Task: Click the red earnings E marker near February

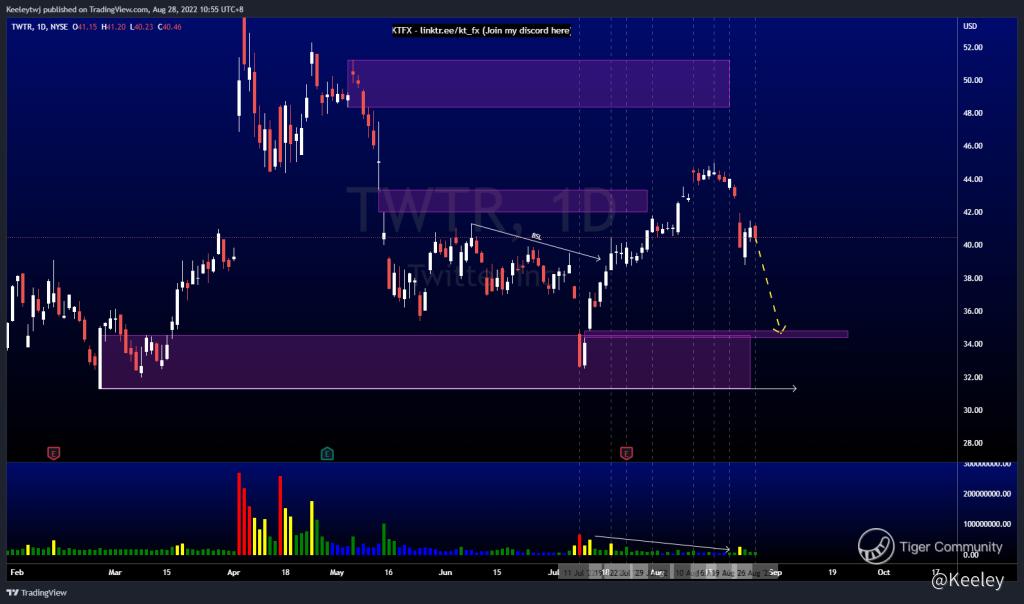Action: [54, 453]
